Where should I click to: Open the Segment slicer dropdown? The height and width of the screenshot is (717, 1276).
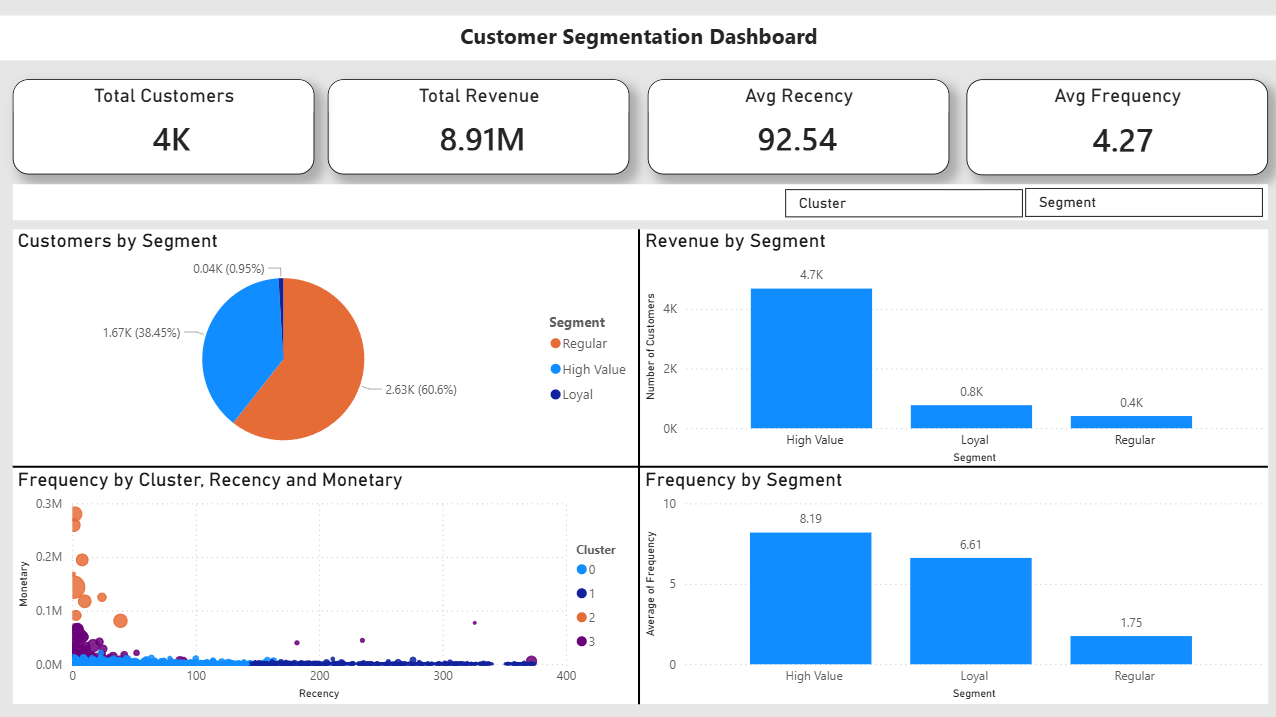point(1143,202)
